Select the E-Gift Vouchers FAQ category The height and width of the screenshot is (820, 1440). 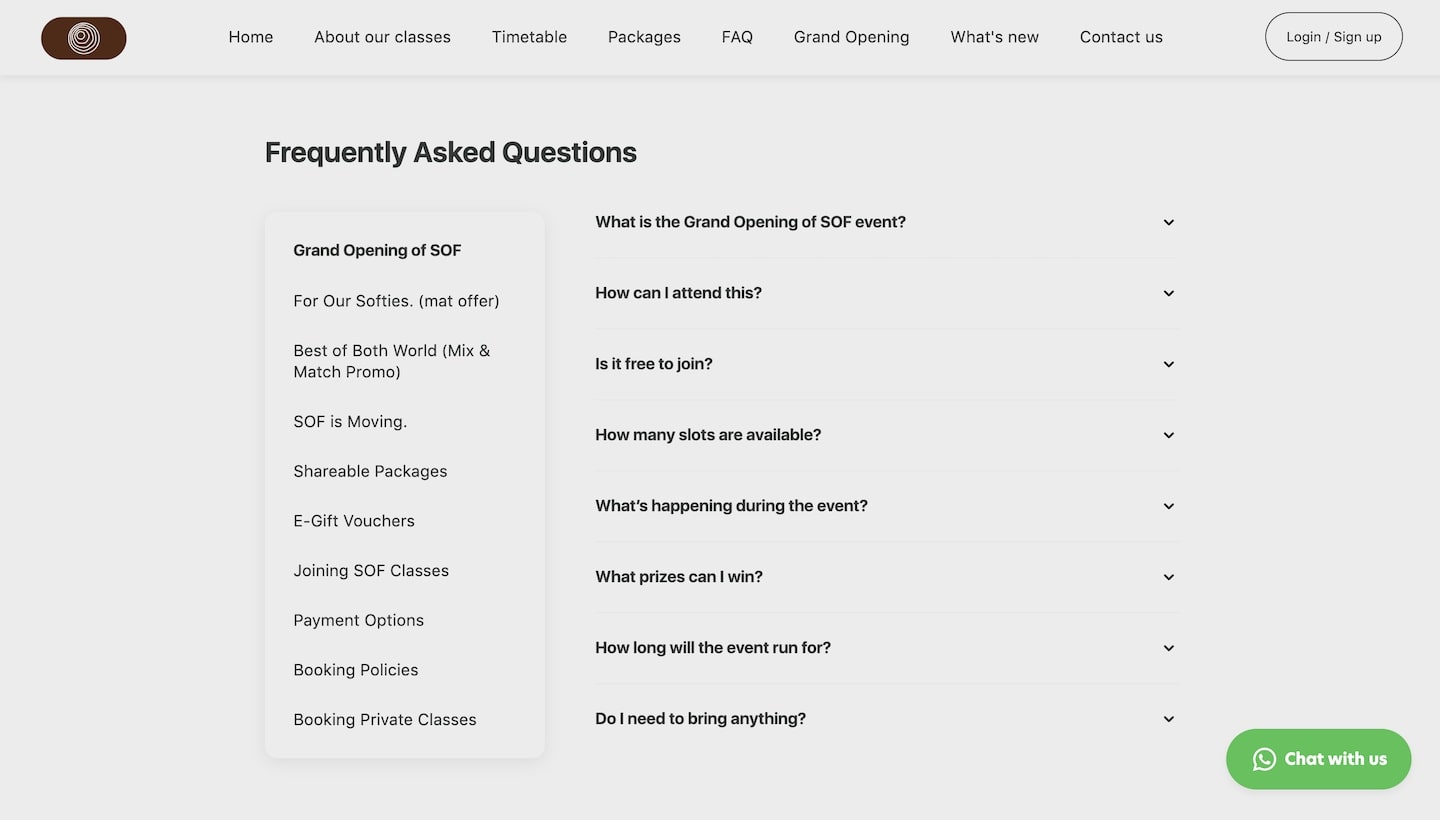354,521
